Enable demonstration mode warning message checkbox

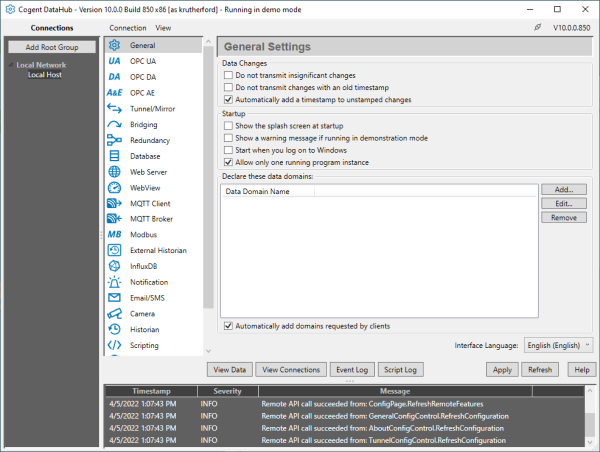point(228,138)
